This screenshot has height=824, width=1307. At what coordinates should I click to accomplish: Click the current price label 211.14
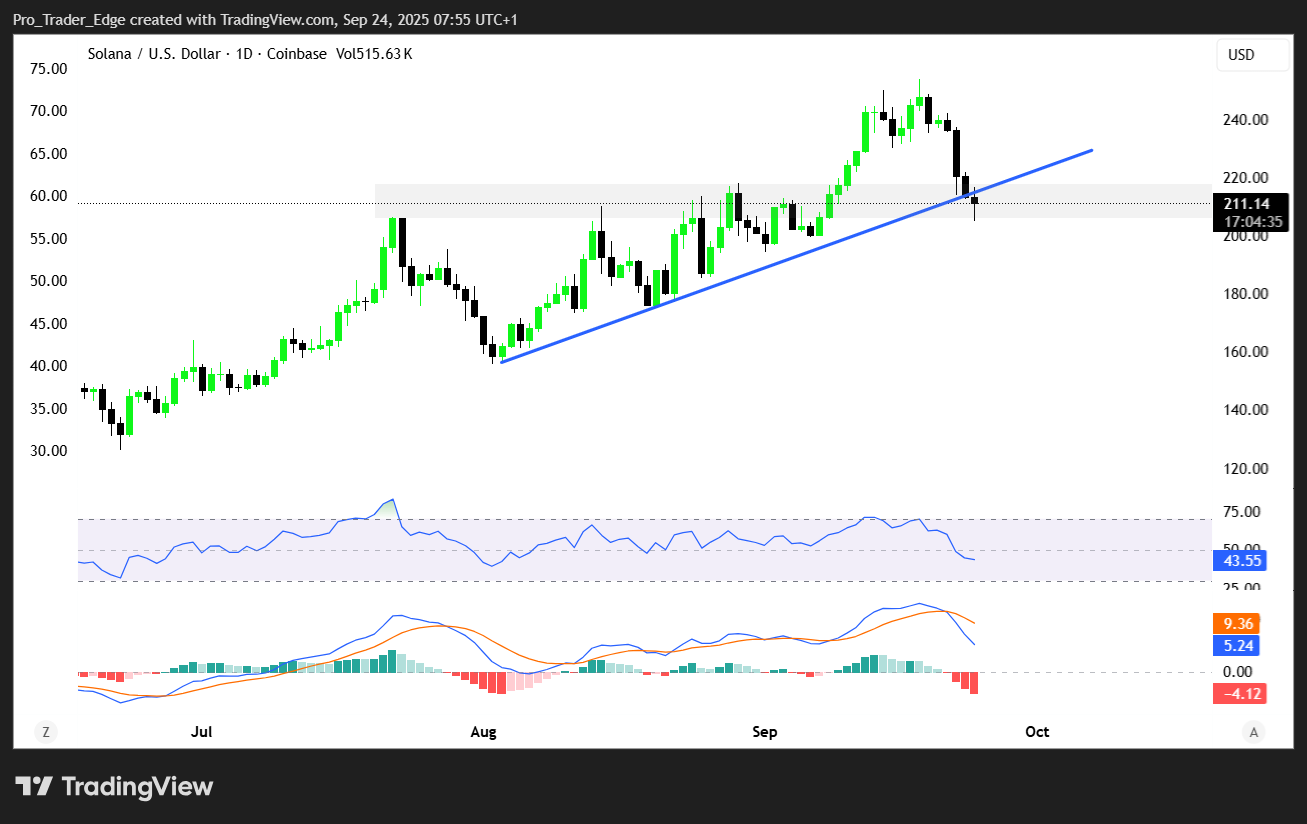[1245, 204]
